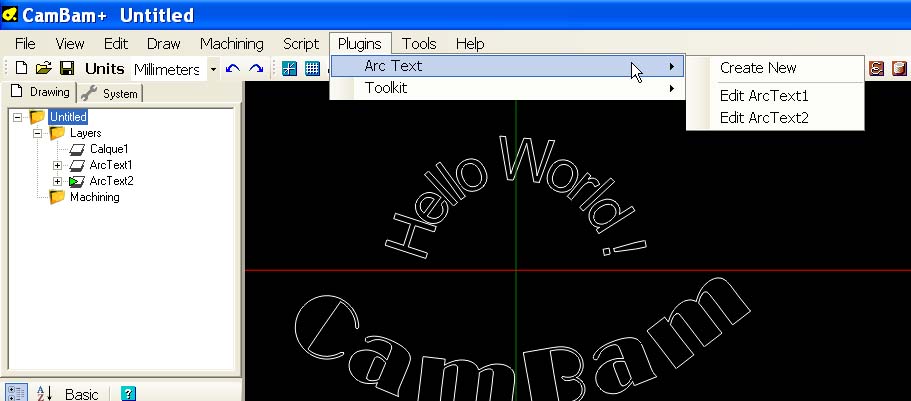Switch to the System tab
Image resolution: width=911 pixels, height=401 pixels.
[x=110, y=93]
